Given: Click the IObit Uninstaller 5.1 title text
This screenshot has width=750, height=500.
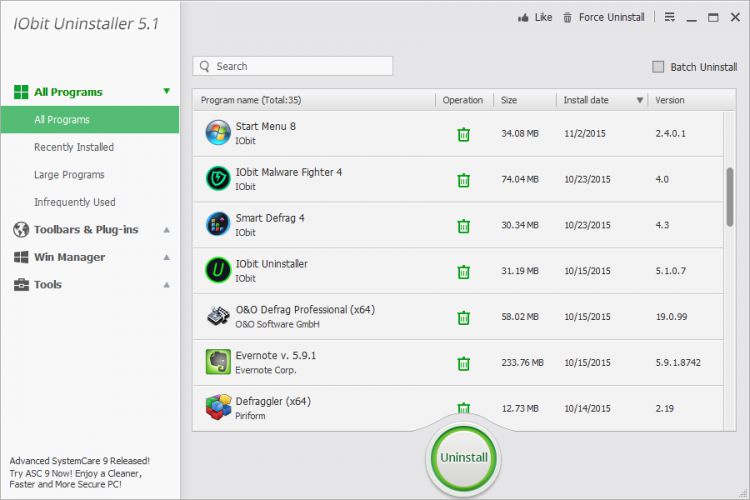Looking at the screenshot, I should click(x=86, y=24).
